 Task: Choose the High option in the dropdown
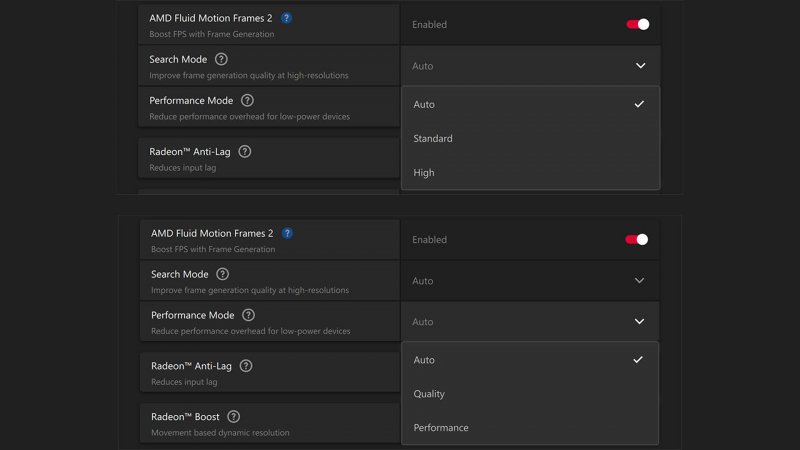[424, 173]
